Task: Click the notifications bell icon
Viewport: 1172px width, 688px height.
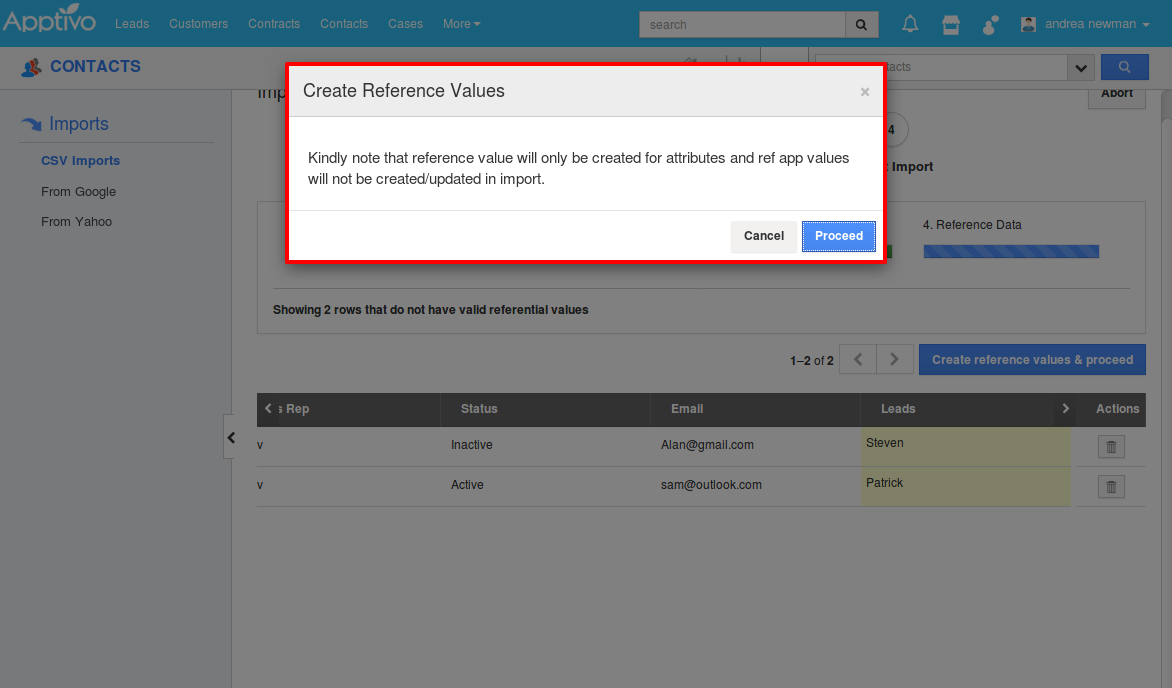Action: pos(910,24)
